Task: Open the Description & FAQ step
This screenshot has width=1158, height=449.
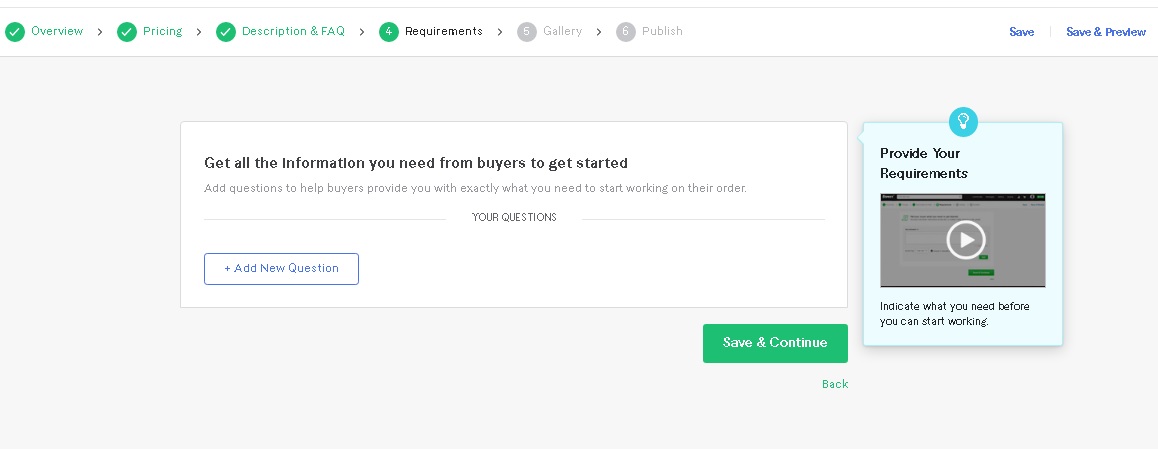Action: pyautogui.click(x=293, y=31)
